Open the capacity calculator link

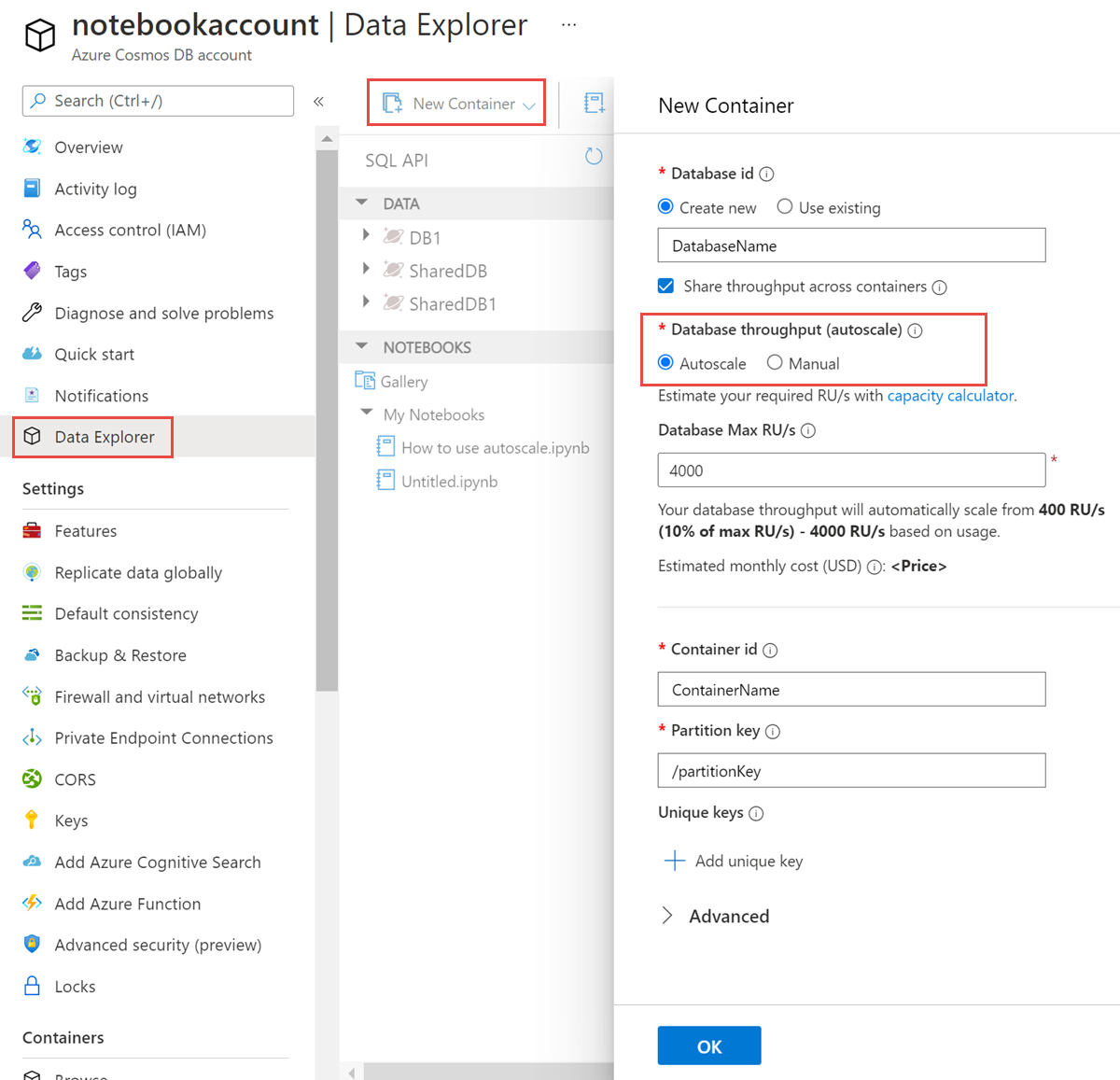[950, 396]
